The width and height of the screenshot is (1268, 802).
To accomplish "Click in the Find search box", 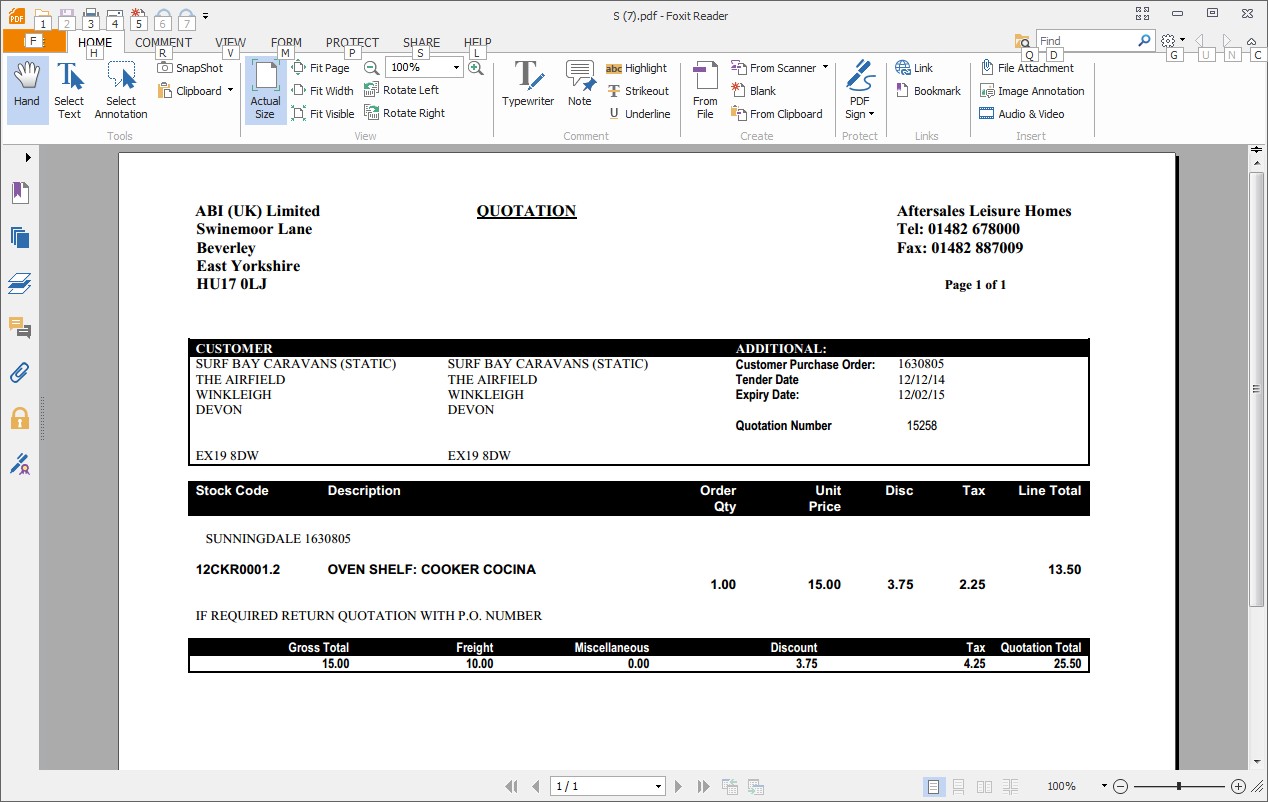I will tap(1085, 41).
